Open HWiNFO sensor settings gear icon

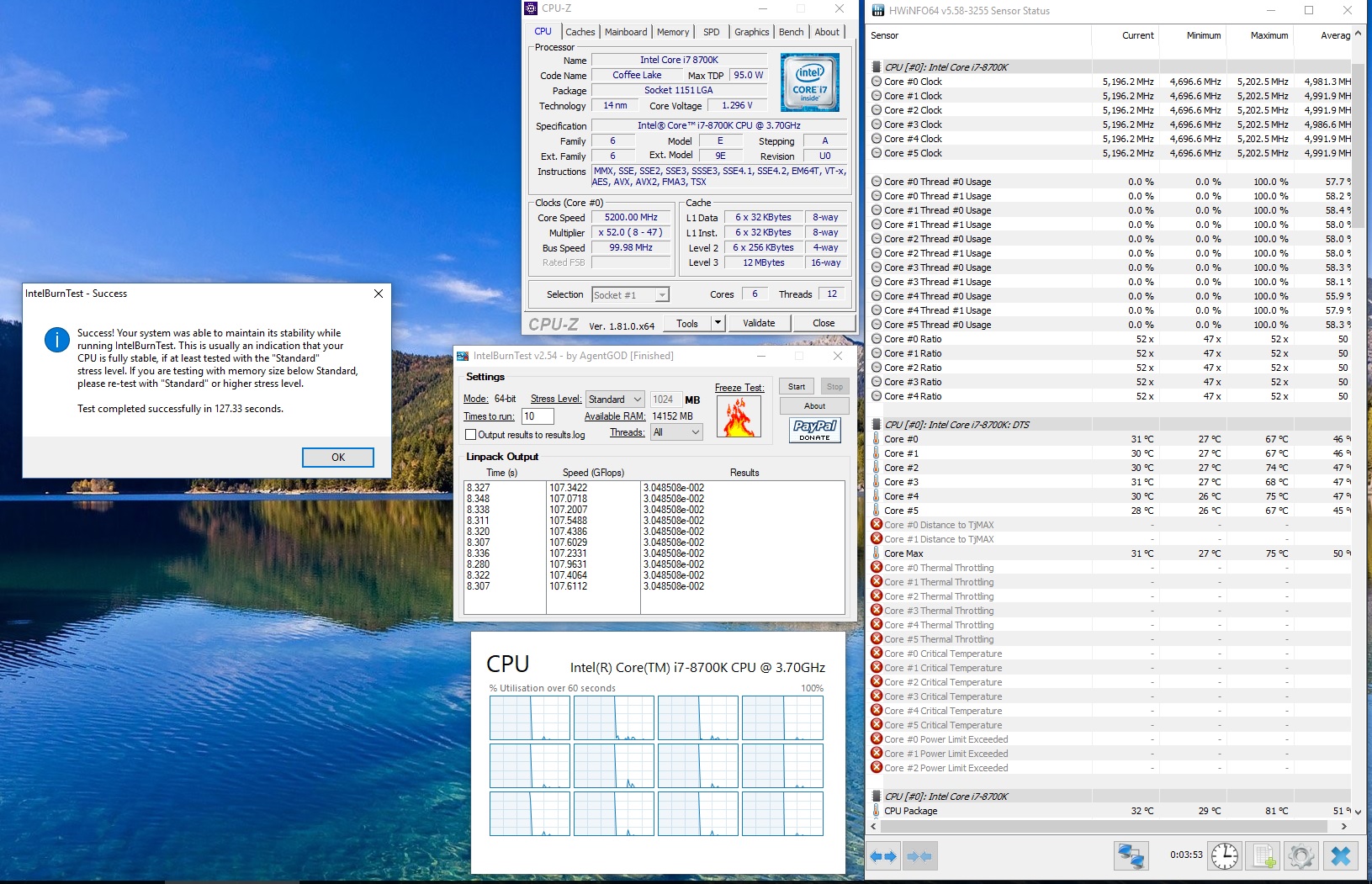click(1301, 856)
